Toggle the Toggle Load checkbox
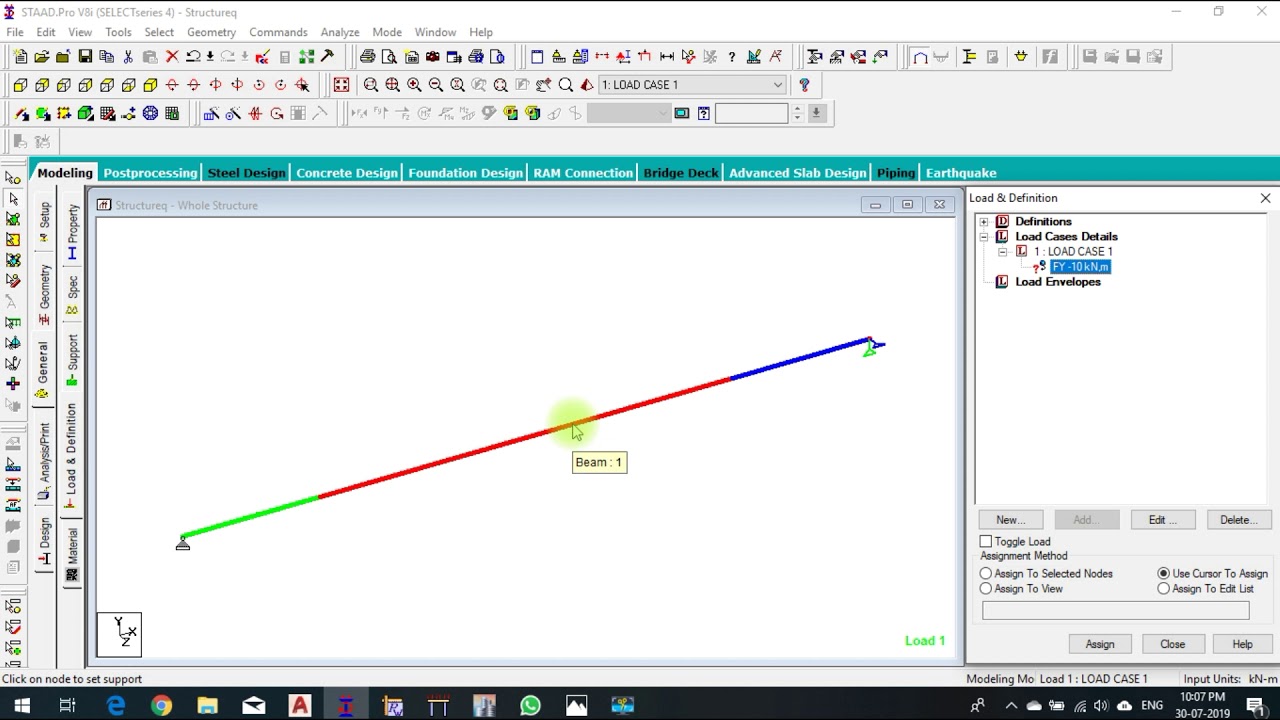 (986, 541)
